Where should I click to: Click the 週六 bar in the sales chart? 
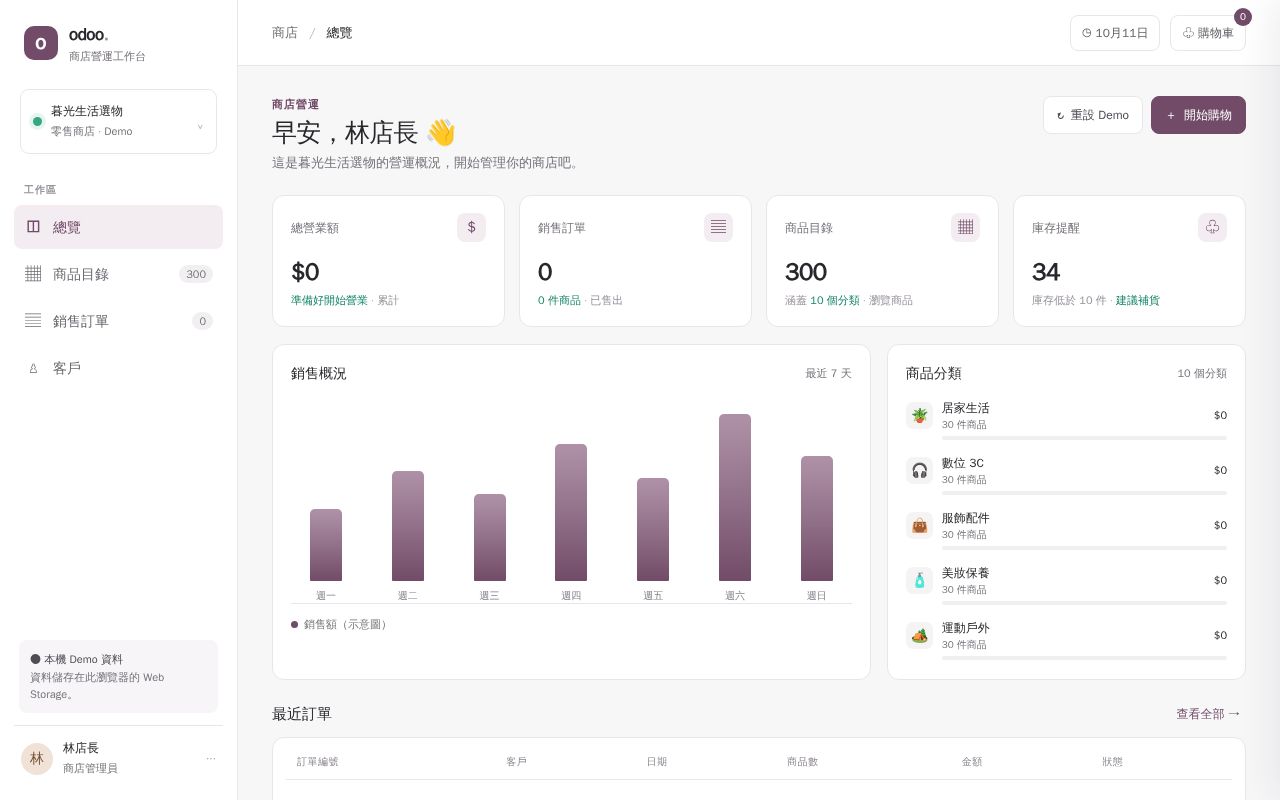[x=735, y=497]
